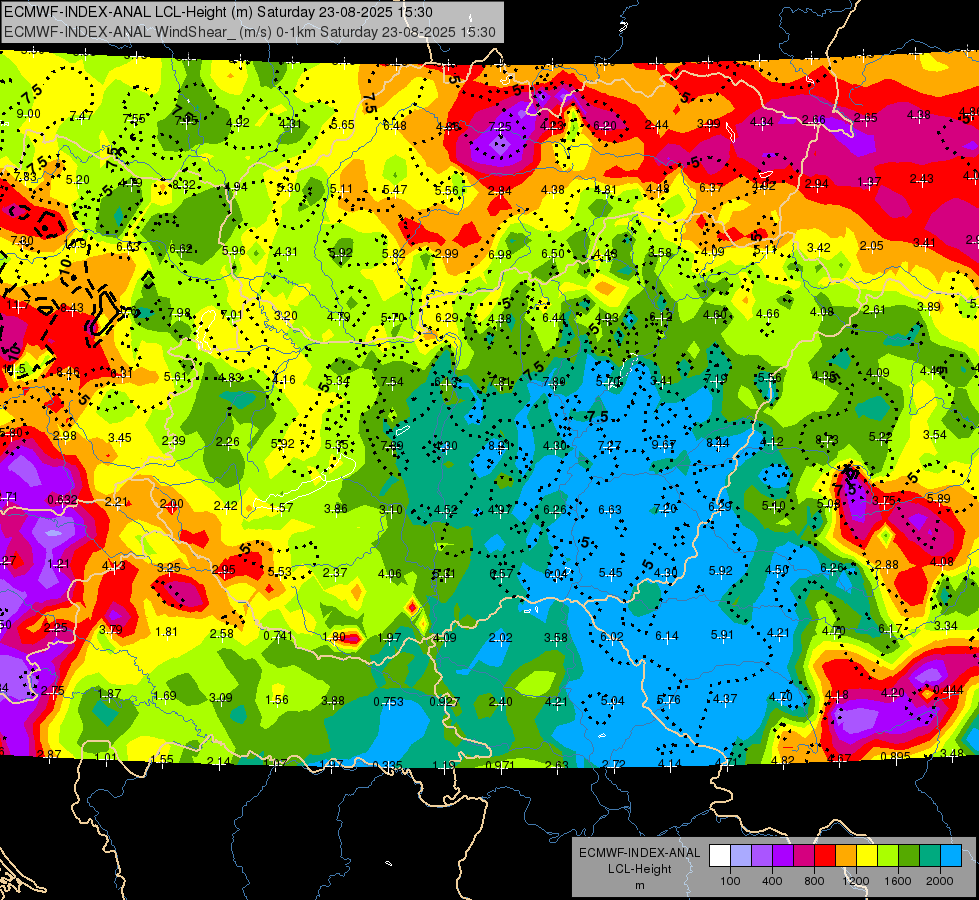
Task: Click the 3.20 map value
Action: [x=285, y=316]
